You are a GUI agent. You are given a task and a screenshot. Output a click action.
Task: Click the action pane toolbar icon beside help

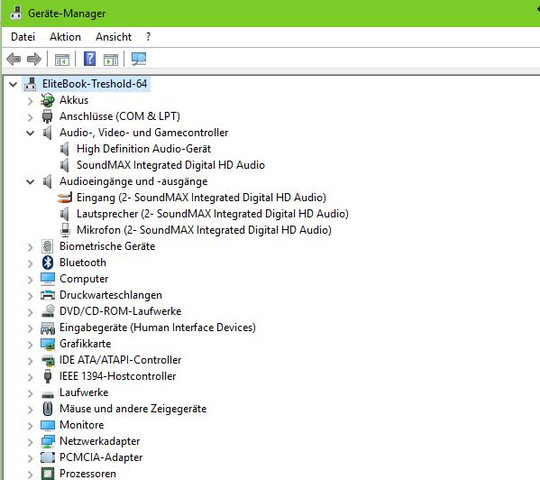click(x=111, y=60)
